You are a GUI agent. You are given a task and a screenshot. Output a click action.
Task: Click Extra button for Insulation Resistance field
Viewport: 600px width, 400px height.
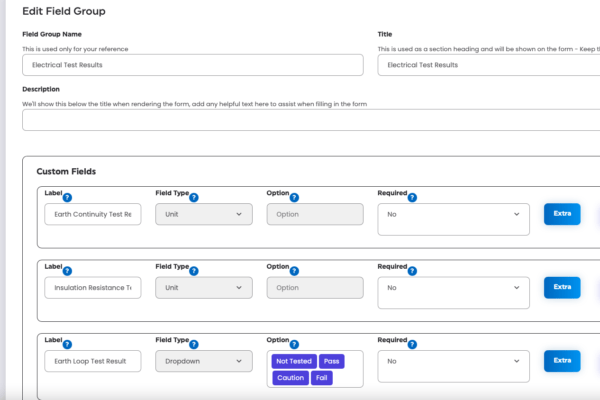coord(562,287)
